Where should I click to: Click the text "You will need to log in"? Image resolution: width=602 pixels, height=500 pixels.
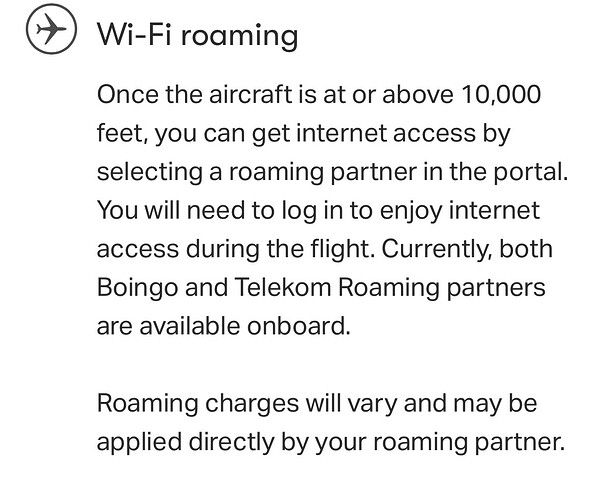208,211
